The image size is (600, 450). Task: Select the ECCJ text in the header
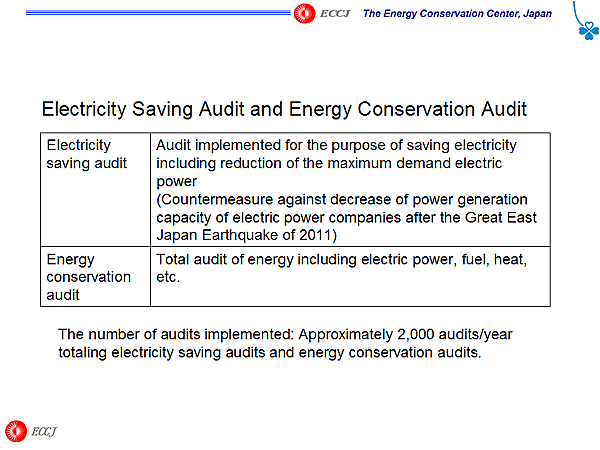335,13
